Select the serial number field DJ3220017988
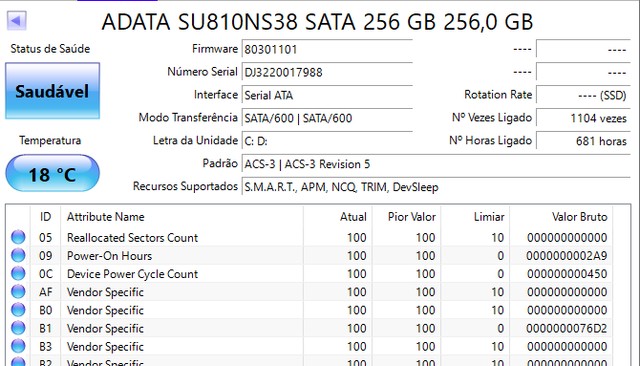Viewport: 640px width, 366px height. pos(327,72)
